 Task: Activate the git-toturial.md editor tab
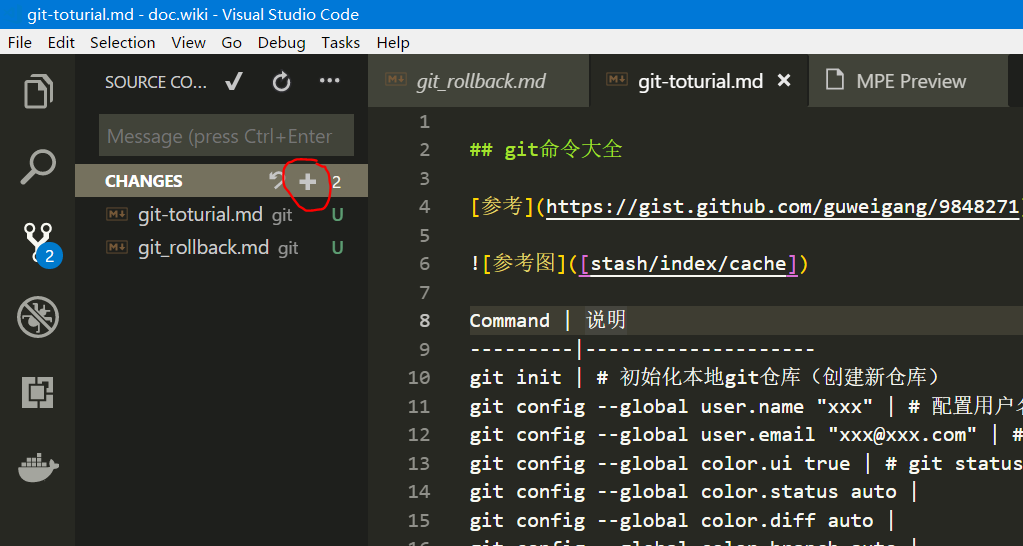point(700,81)
